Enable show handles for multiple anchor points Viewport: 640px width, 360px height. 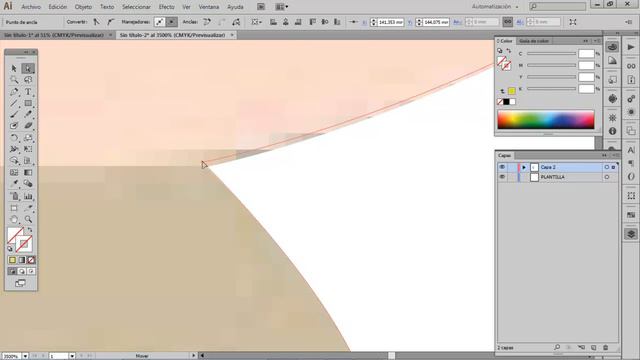[x=160, y=22]
